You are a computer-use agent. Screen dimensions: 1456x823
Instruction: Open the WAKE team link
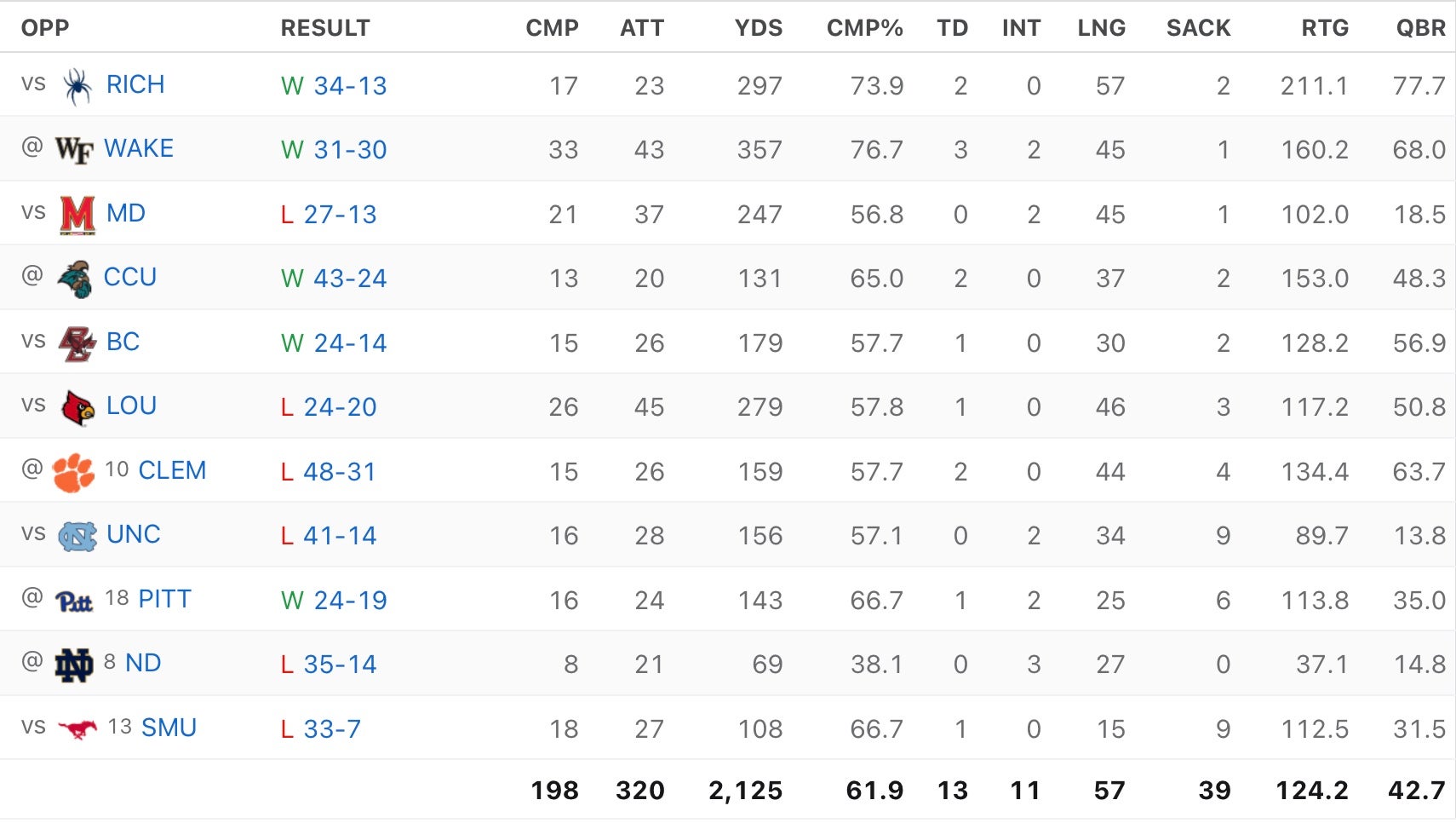(139, 149)
